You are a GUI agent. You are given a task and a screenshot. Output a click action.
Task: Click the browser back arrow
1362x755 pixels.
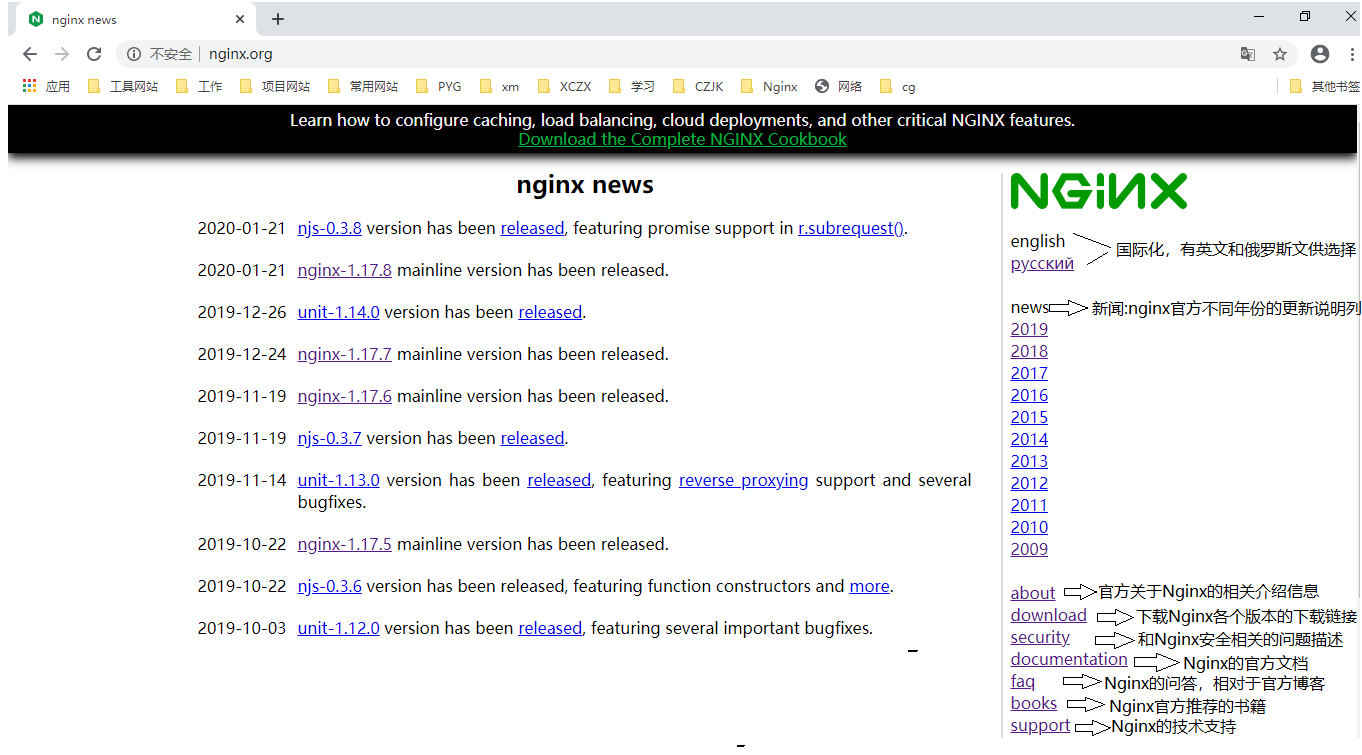pos(30,54)
